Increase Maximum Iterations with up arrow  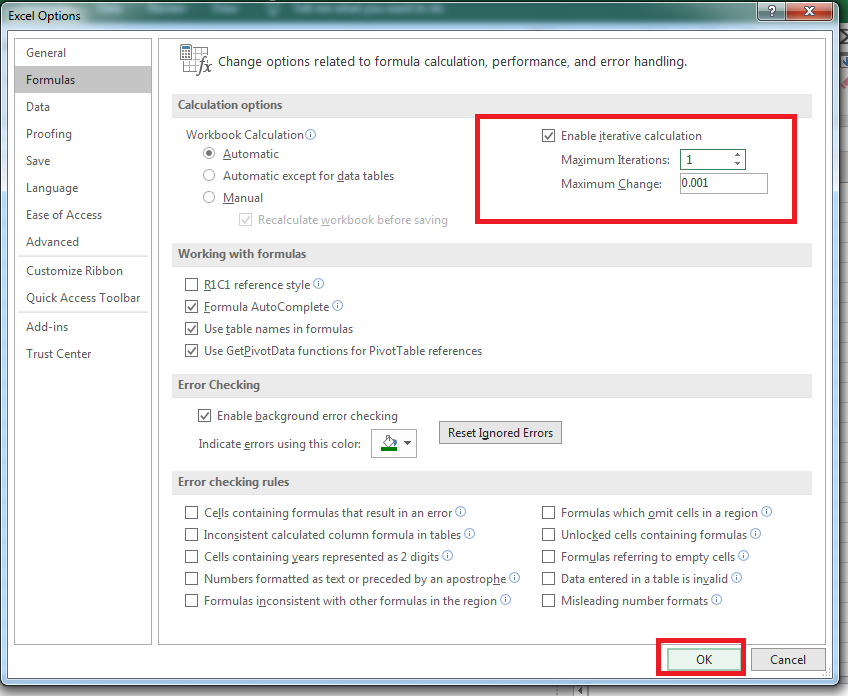pyautogui.click(x=738, y=155)
